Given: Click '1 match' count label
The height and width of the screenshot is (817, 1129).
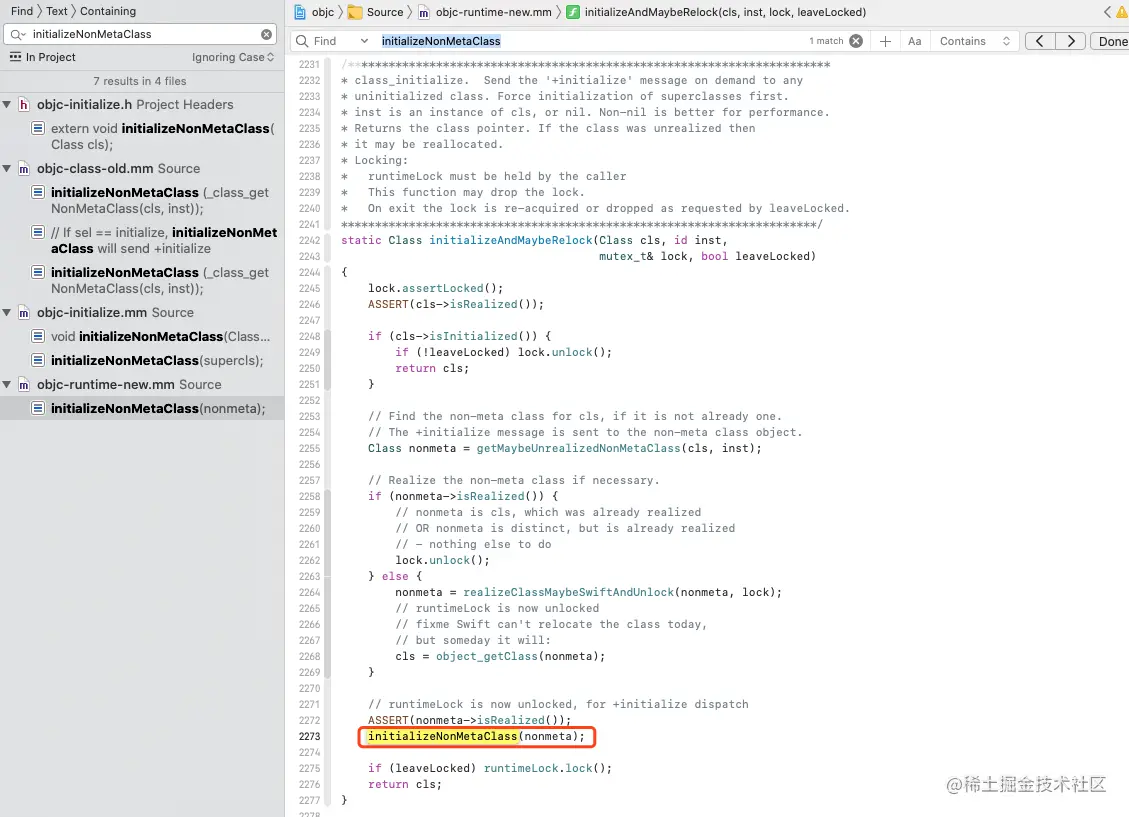Looking at the screenshot, I should (x=826, y=41).
